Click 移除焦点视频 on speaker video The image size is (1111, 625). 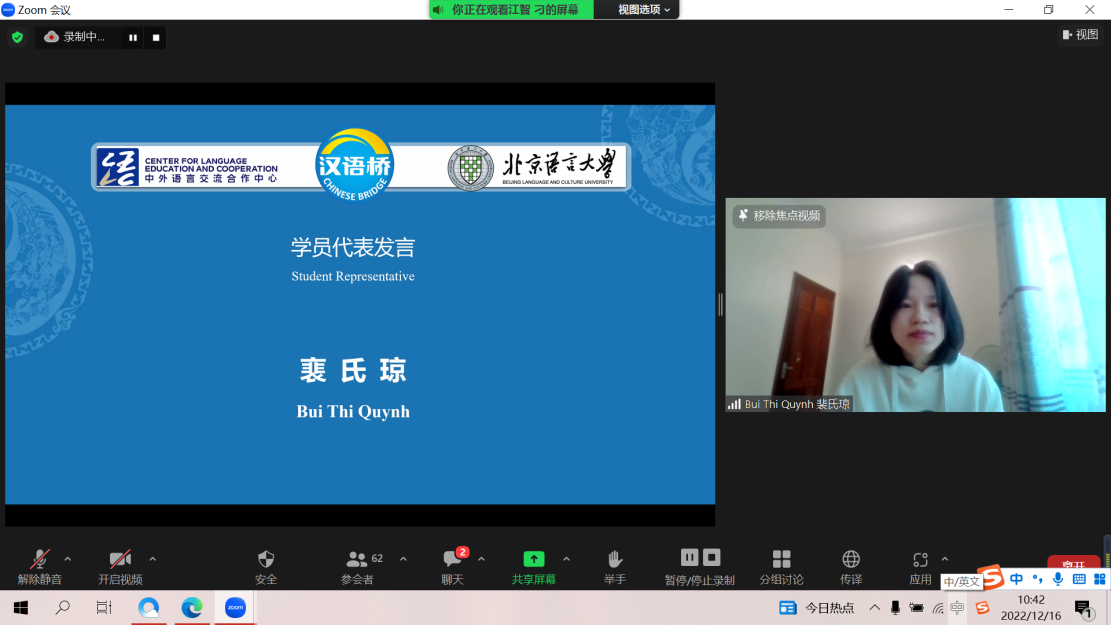779,215
